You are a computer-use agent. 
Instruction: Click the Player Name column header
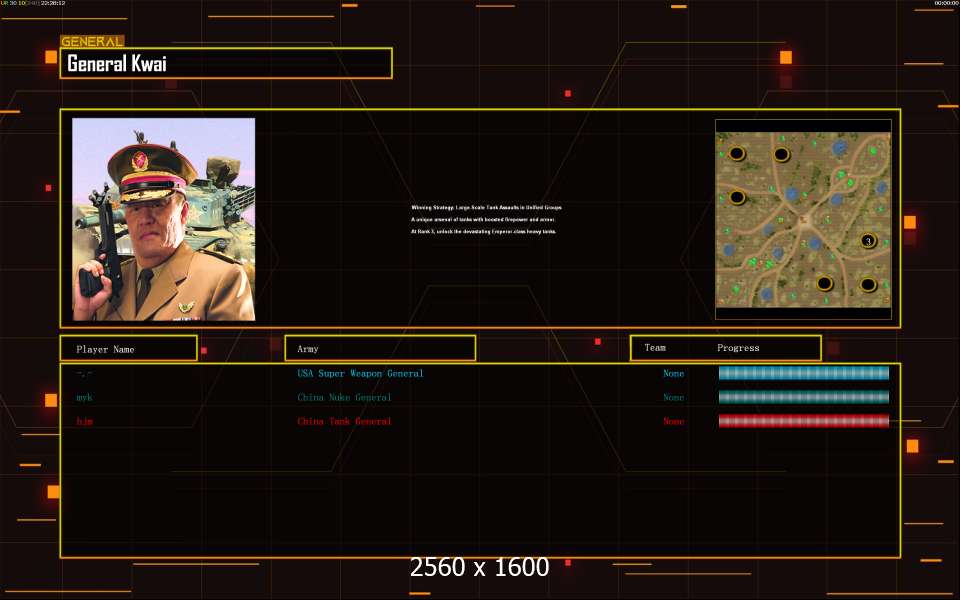(x=128, y=349)
